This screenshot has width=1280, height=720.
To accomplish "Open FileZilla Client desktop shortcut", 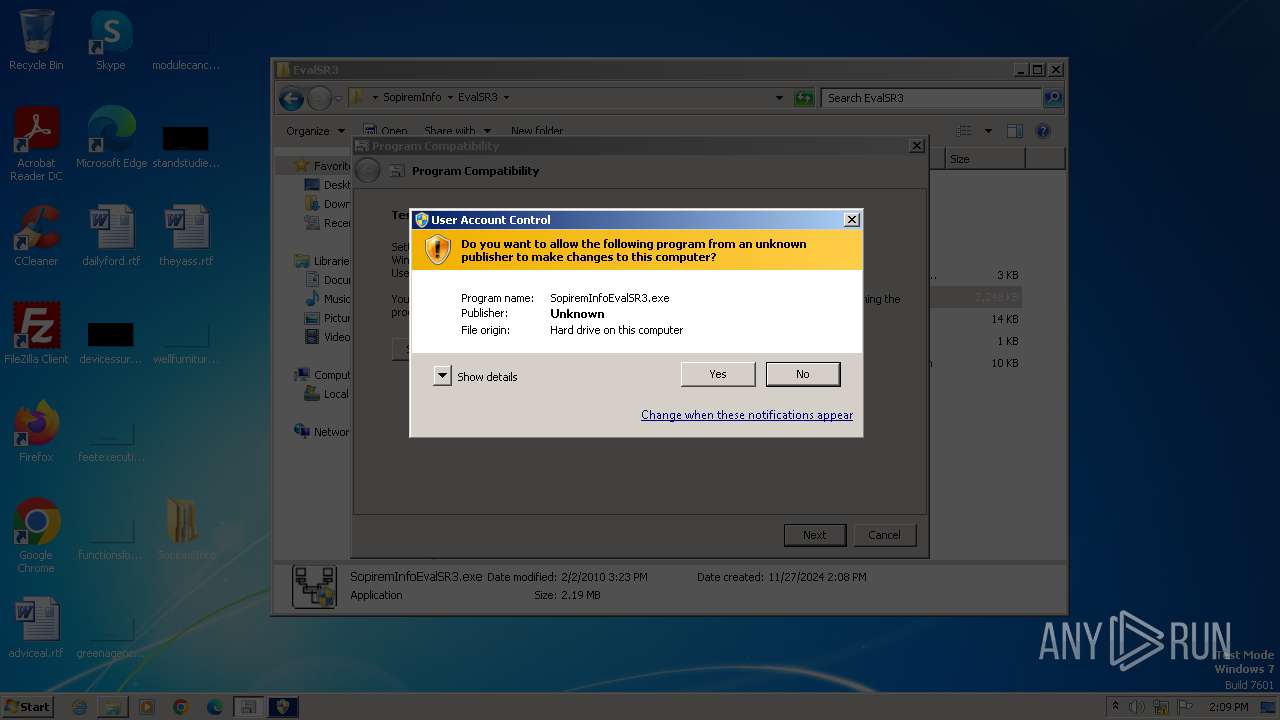I will (36, 334).
